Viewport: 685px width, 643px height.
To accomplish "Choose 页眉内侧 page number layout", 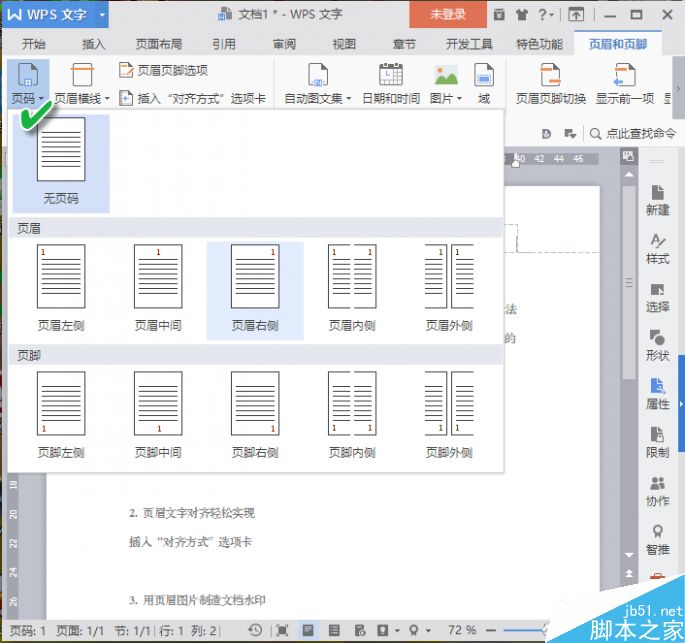I will point(352,289).
